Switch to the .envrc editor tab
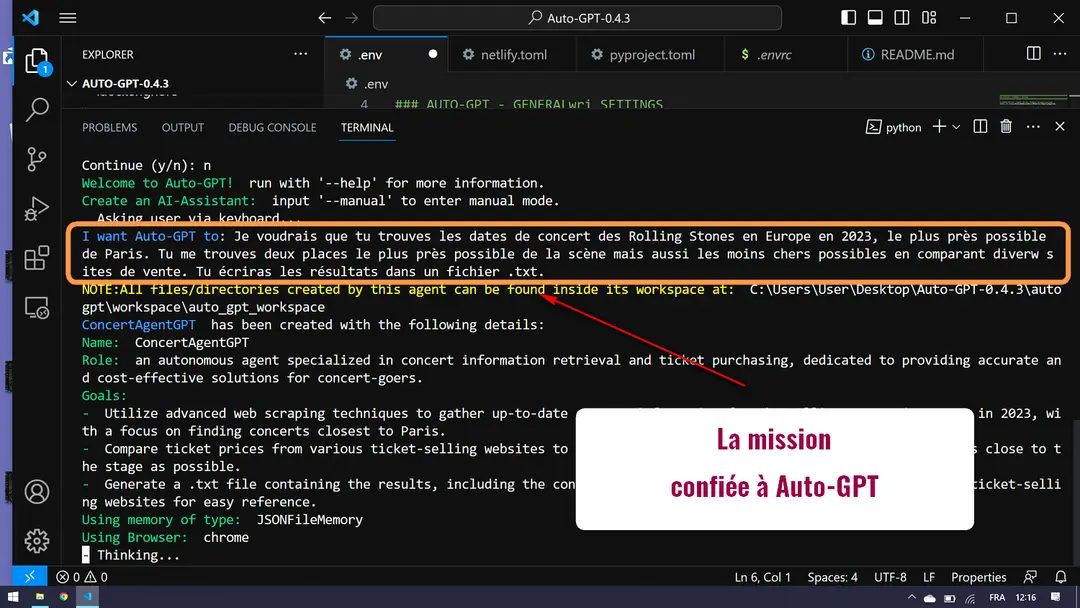 click(x=786, y=54)
